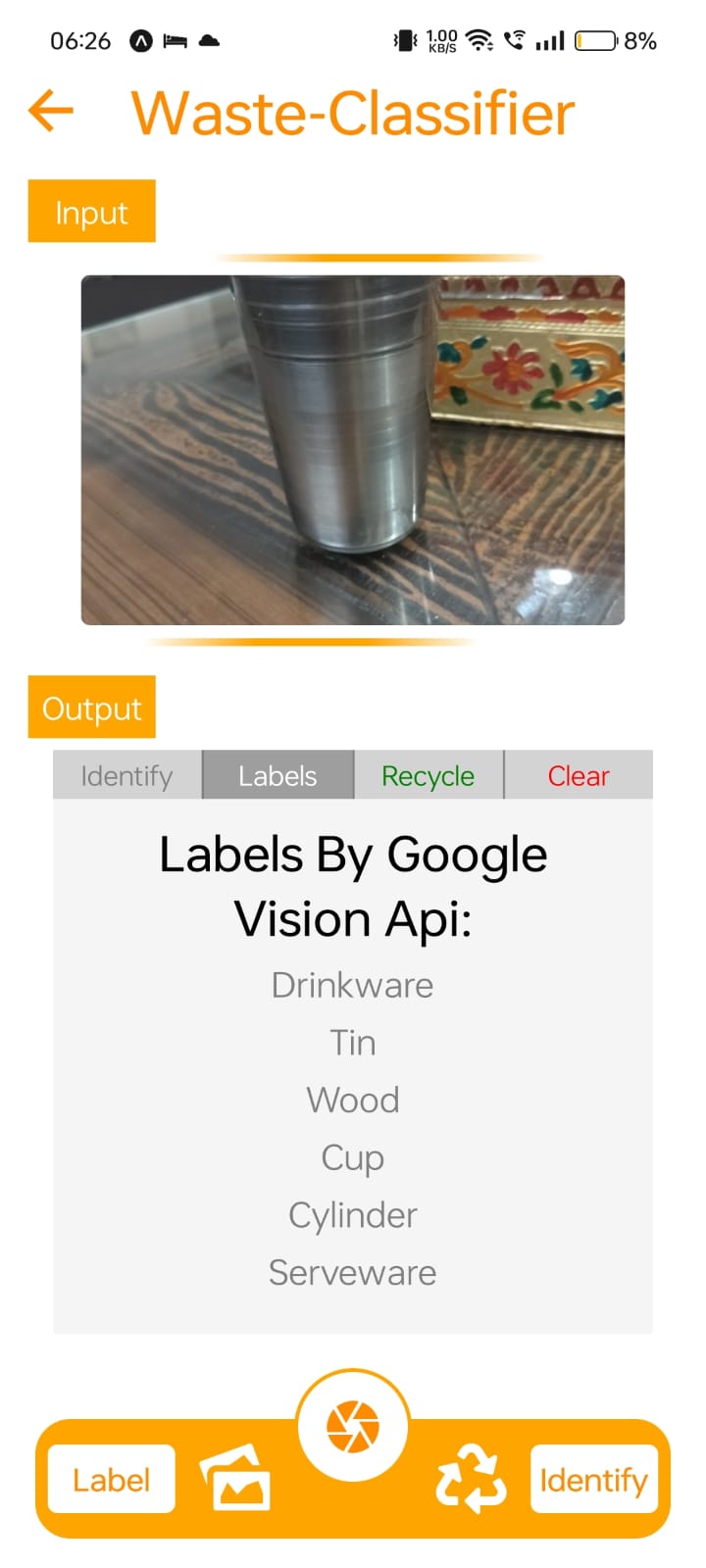Select the Cylinder label result
The height and width of the screenshot is (1568, 706).
click(353, 1215)
